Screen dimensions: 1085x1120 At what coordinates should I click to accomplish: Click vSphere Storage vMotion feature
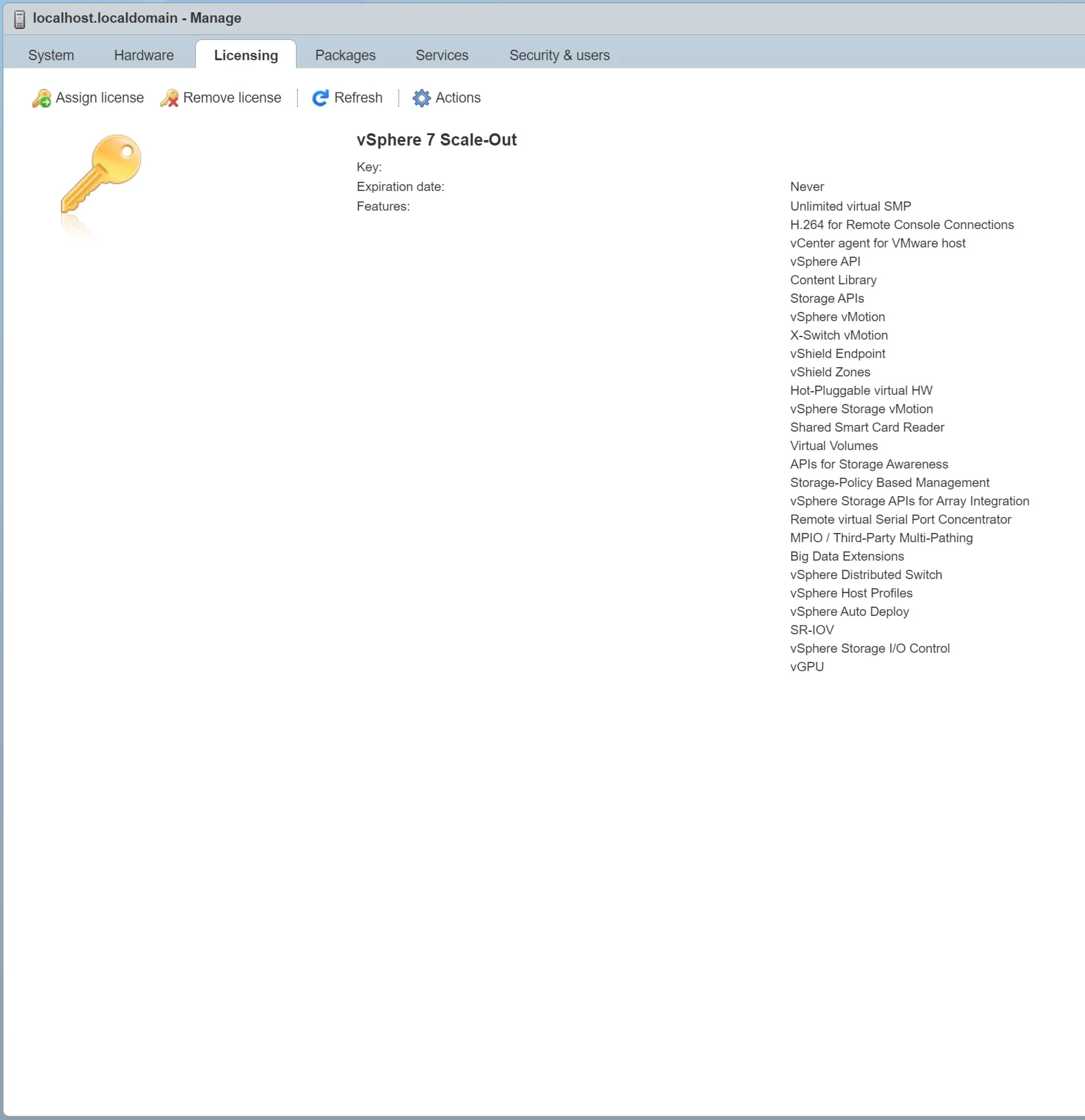click(x=861, y=409)
